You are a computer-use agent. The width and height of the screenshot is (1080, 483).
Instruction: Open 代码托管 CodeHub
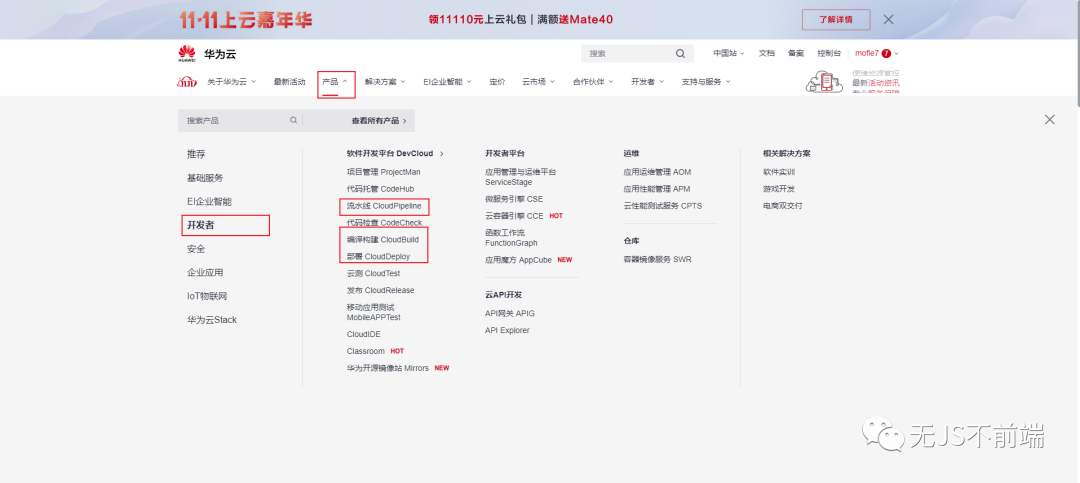tap(380, 189)
